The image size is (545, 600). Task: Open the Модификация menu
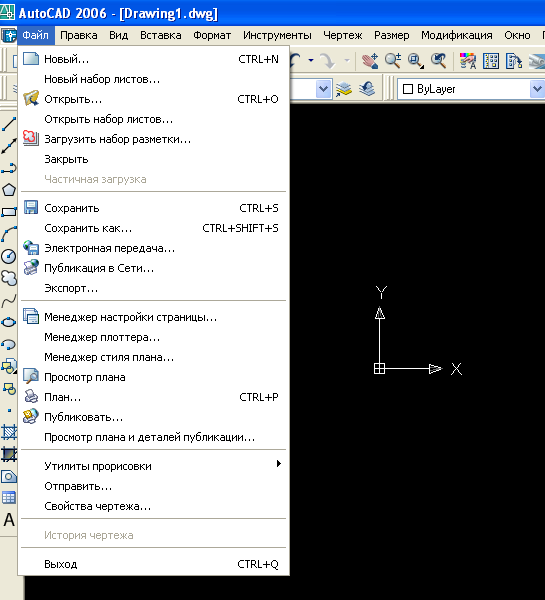(457, 35)
